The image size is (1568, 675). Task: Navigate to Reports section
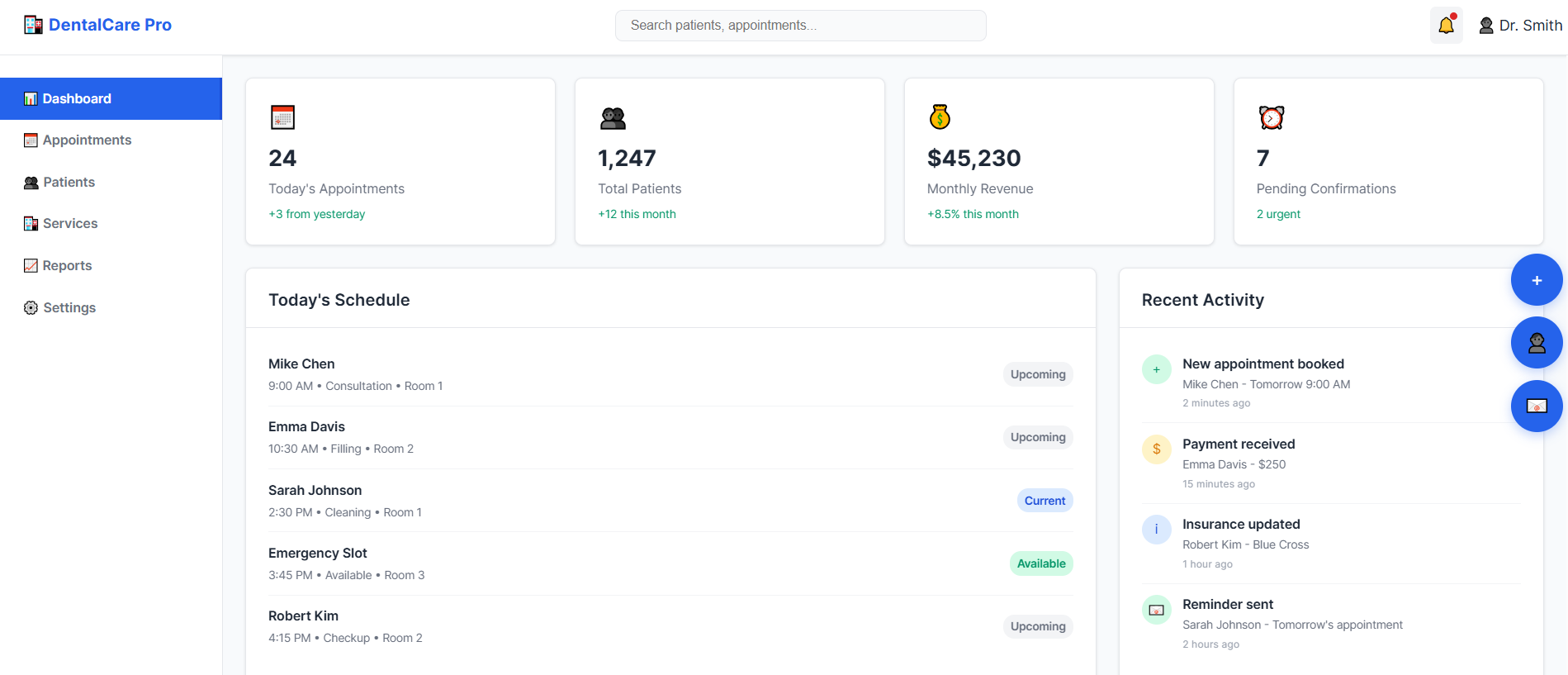tap(67, 266)
